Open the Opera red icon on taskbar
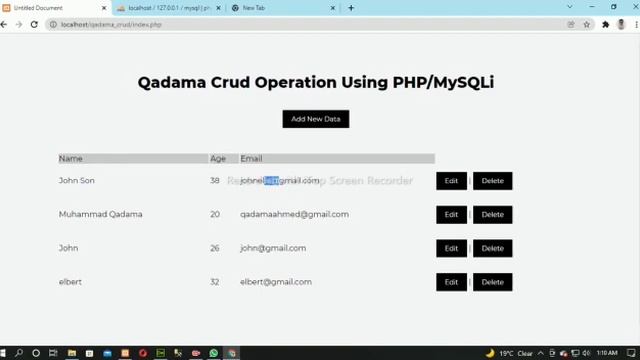The height and width of the screenshot is (360, 640). (x=142, y=353)
